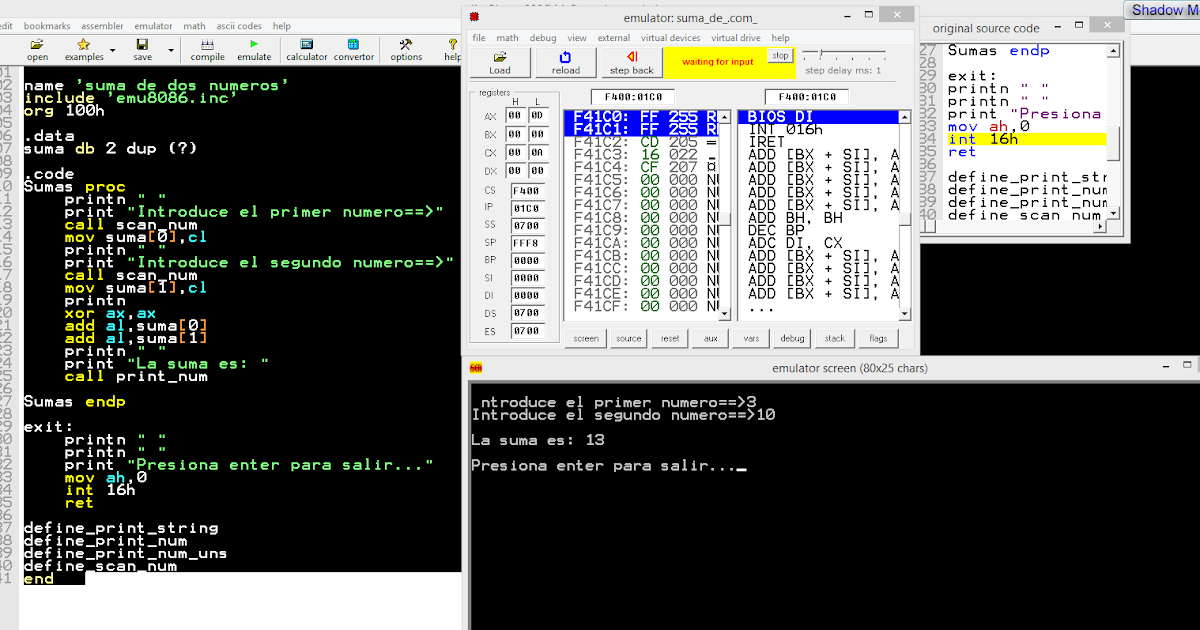Click step back to reverse execution
The image size is (1200, 630).
point(630,62)
